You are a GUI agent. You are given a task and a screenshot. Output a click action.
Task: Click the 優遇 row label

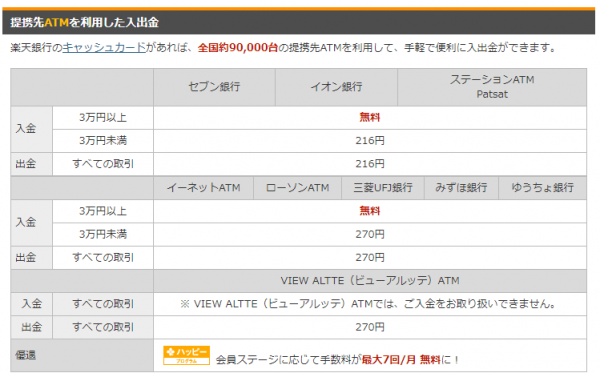(26, 355)
